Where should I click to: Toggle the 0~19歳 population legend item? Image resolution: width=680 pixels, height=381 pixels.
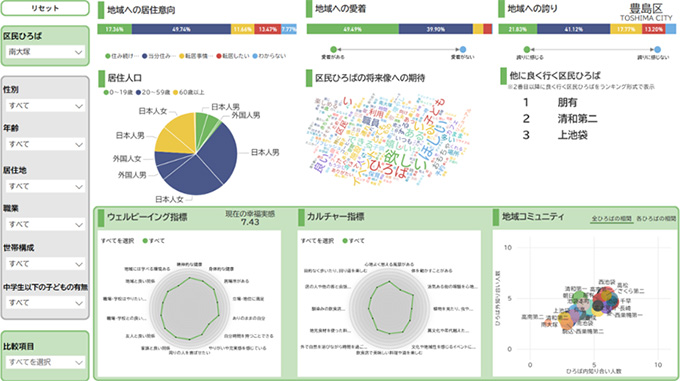pos(118,92)
